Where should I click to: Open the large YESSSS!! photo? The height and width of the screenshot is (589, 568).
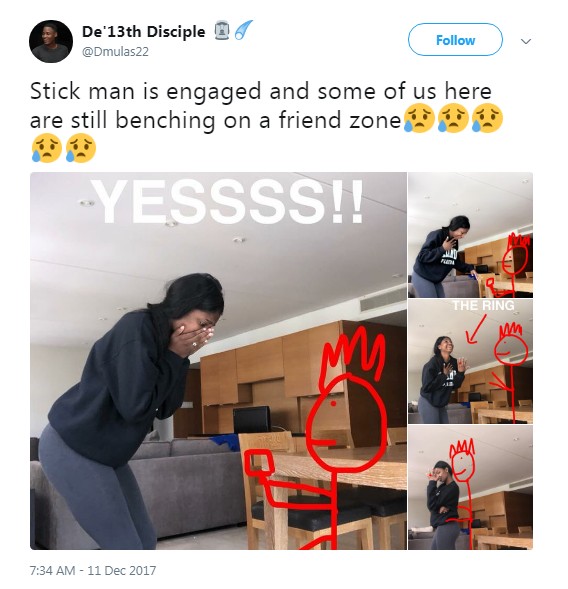click(218, 361)
